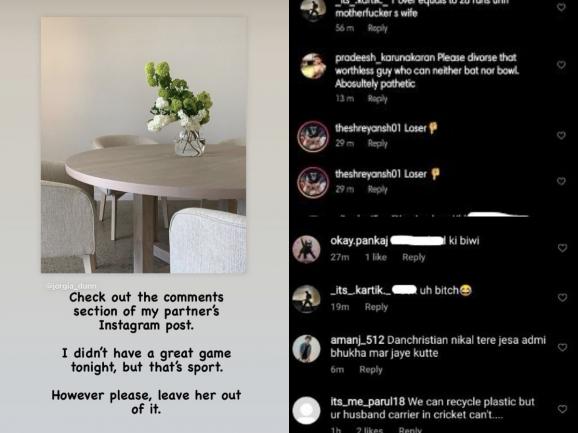Open the its_me_parul18 username link
578x433 pixels.
pyautogui.click(x=368, y=401)
